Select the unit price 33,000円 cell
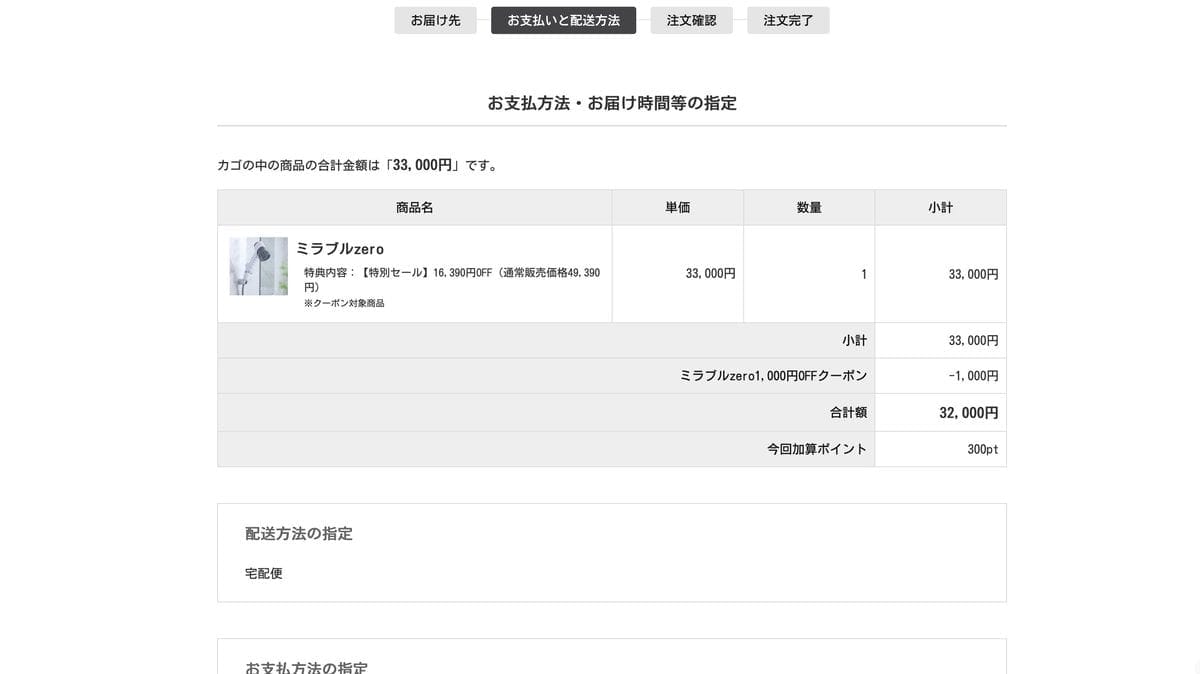This screenshot has height=674, width=1200. click(677, 273)
